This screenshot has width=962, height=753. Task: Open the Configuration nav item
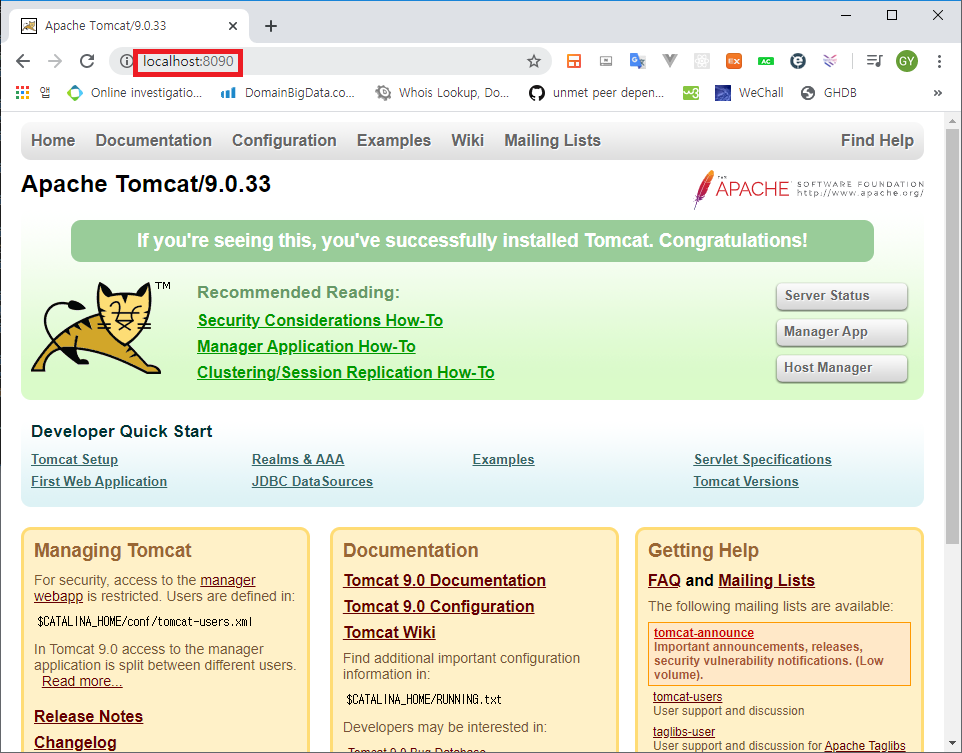click(284, 141)
